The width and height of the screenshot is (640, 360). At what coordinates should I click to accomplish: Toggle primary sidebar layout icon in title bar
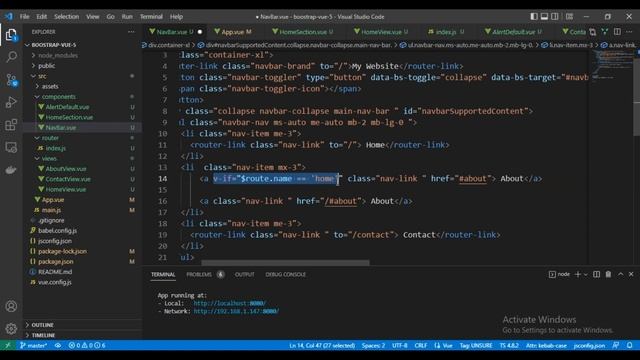pyautogui.click(x=534, y=16)
